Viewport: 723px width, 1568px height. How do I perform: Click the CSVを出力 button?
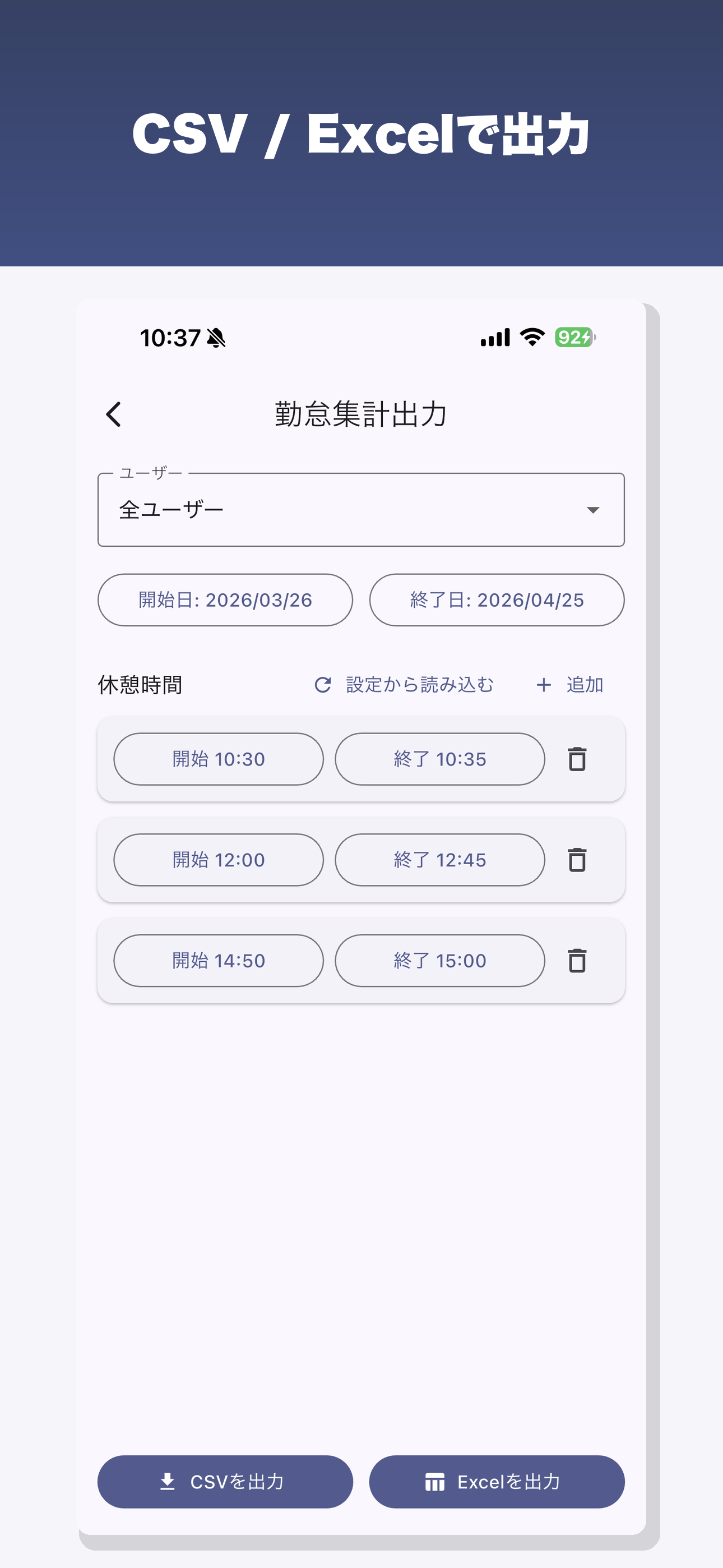pyautogui.click(x=225, y=1482)
